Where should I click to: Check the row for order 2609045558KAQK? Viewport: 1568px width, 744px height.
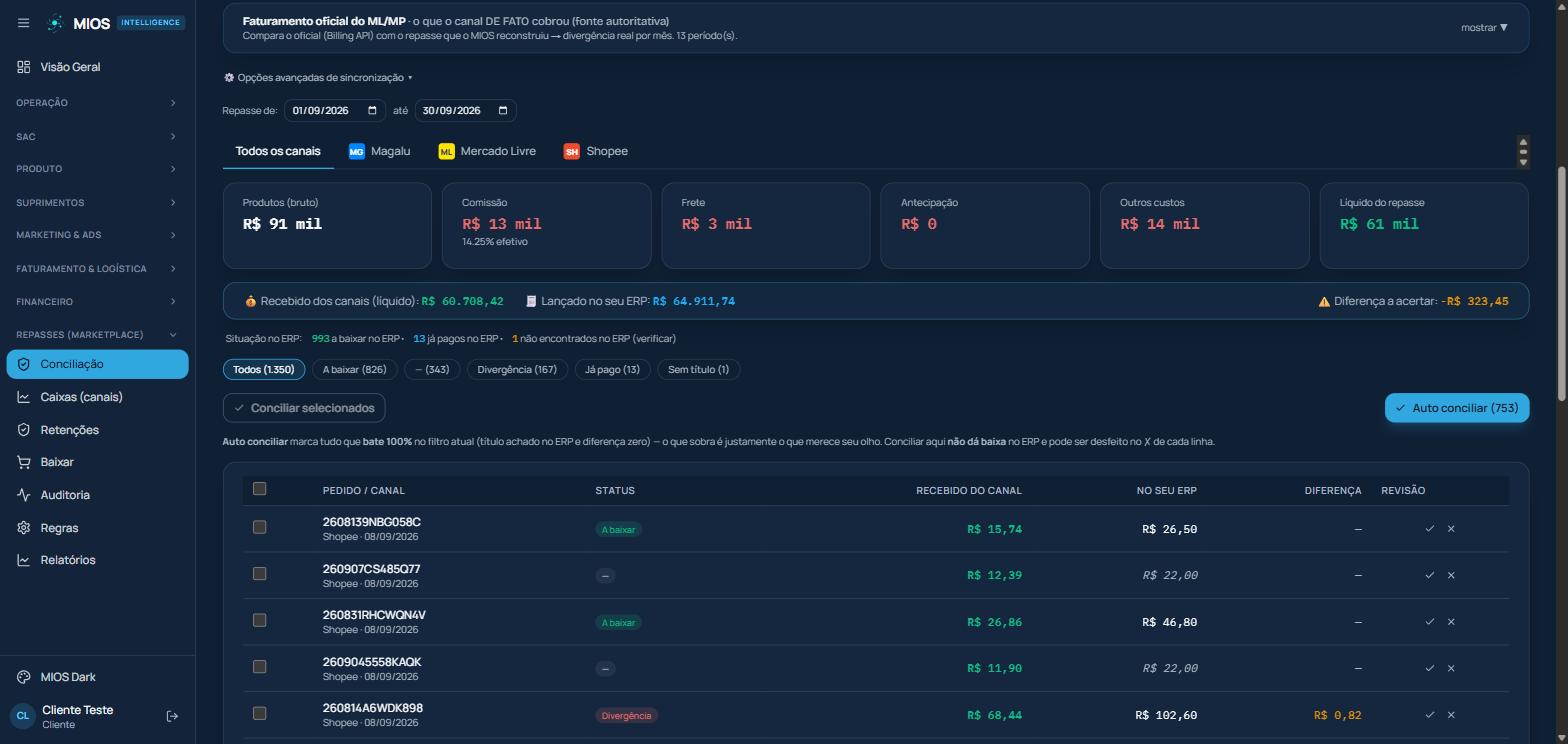(260, 667)
